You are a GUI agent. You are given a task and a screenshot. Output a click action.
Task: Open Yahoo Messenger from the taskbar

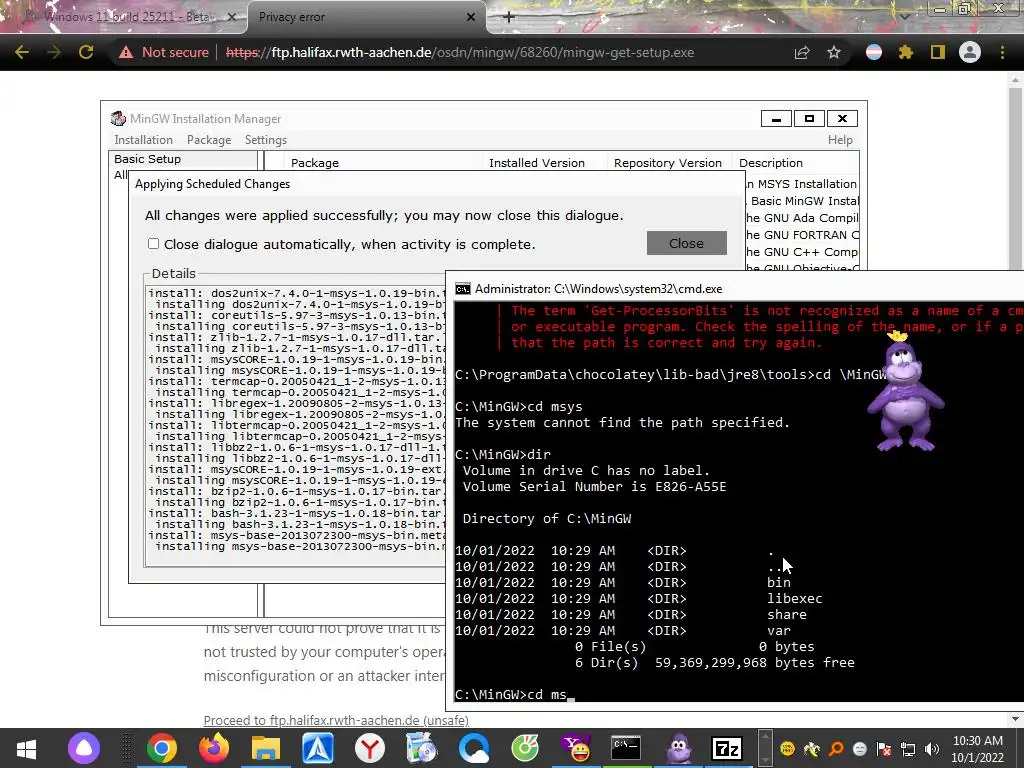[x=577, y=748]
